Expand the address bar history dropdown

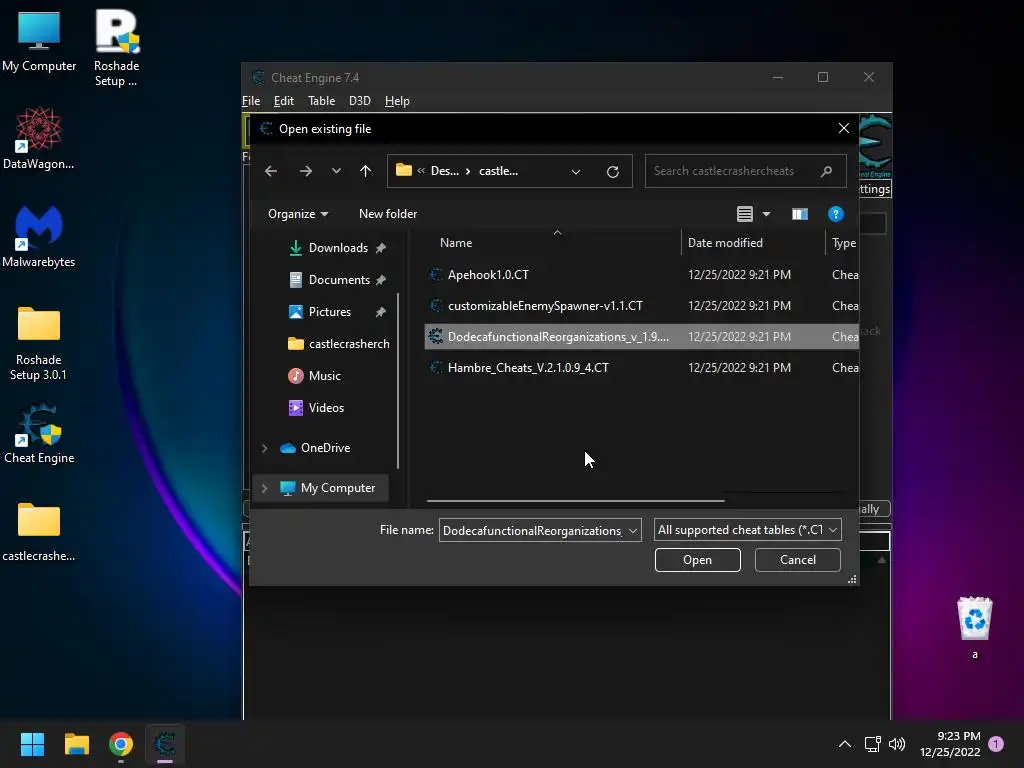pyautogui.click(x=575, y=172)
